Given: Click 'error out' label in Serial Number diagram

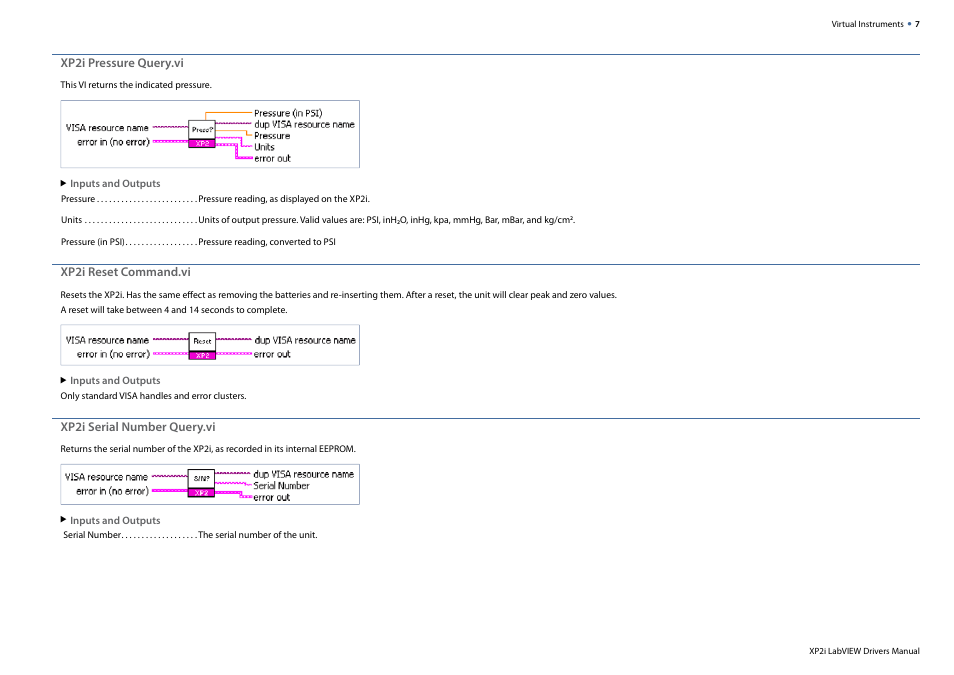Looking at the screenshot, I should 271,497.
